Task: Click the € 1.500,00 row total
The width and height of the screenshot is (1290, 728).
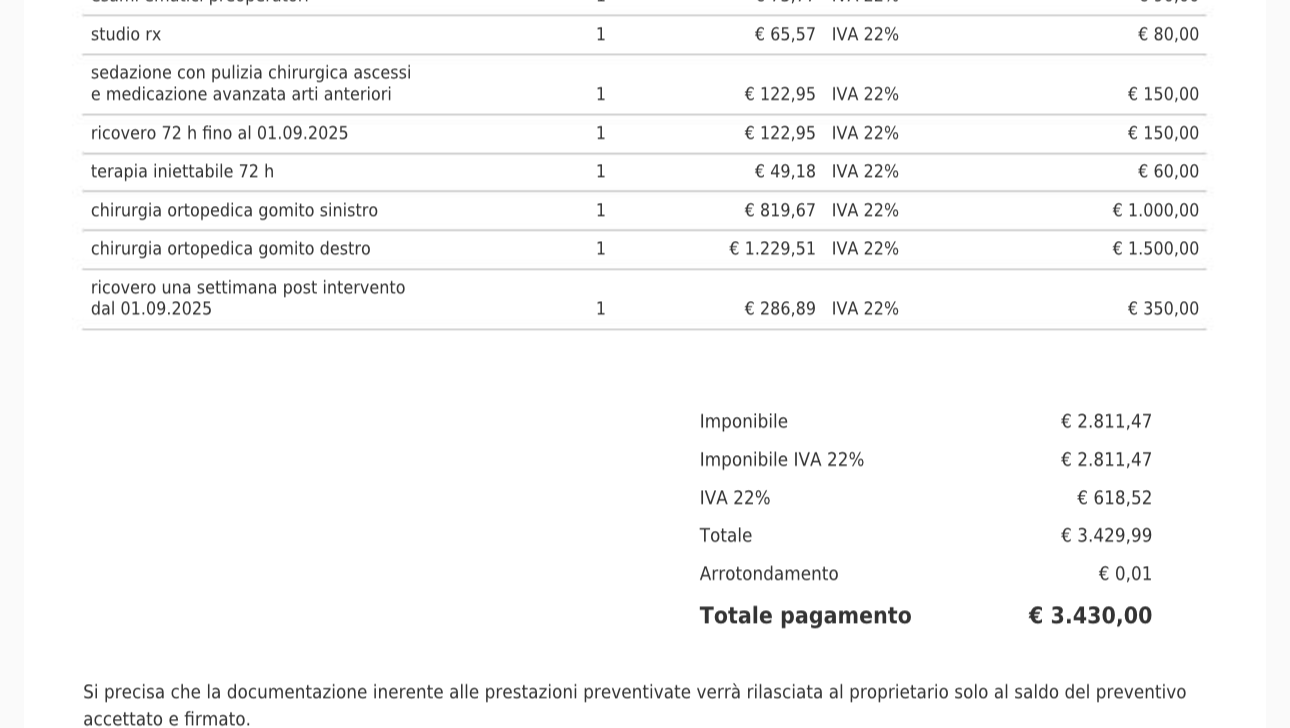Action: [1155, 249]
